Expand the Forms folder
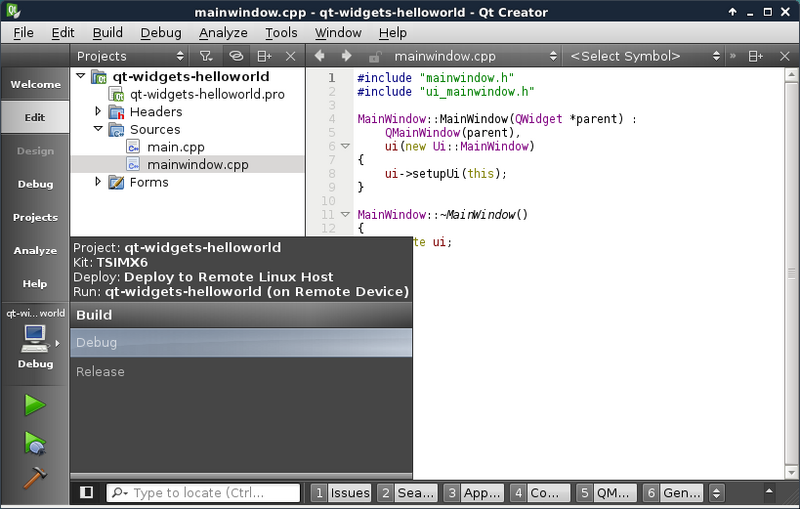 pos(98,182)
